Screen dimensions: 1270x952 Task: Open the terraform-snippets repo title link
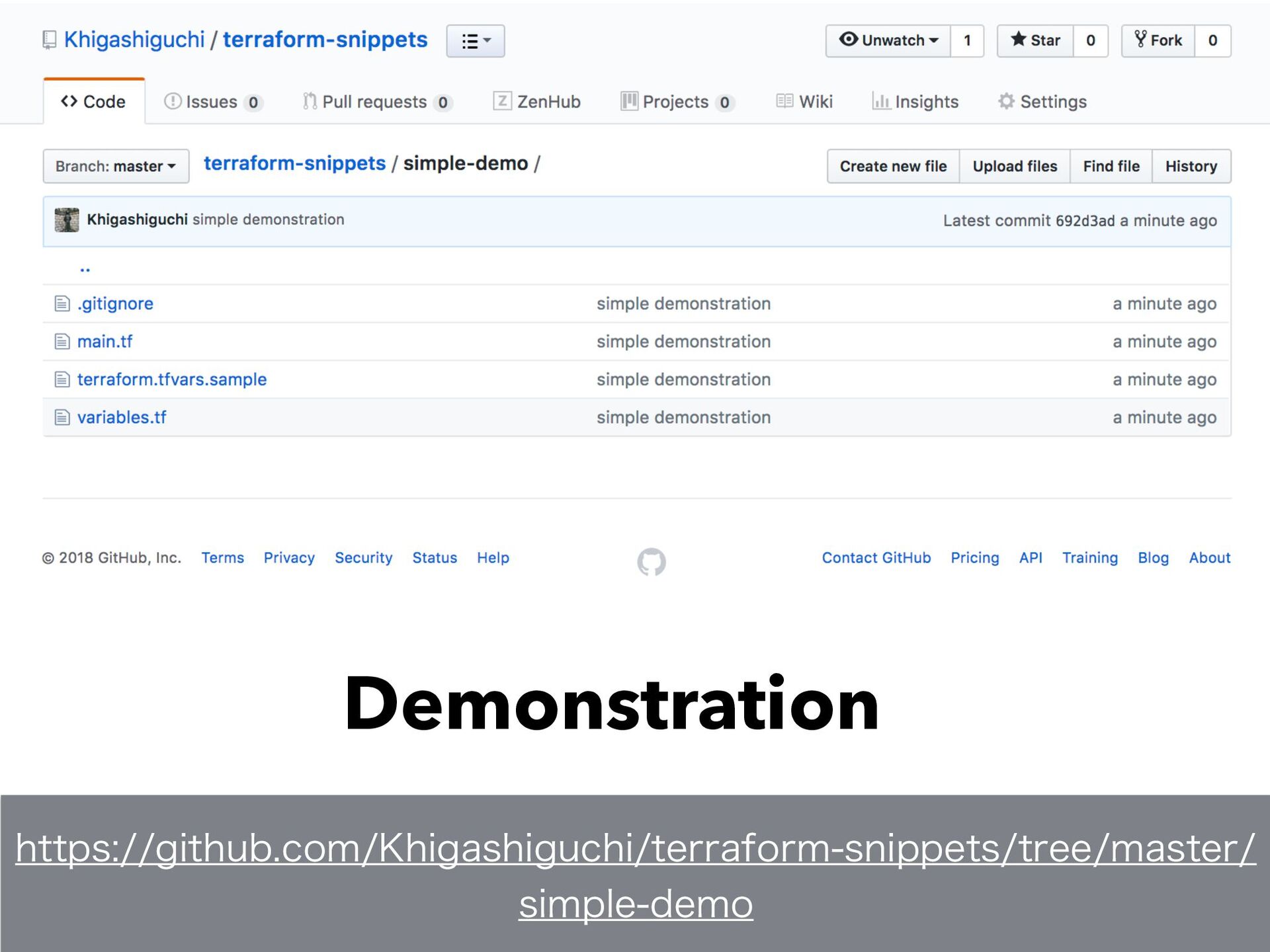(x=325, y=40)
